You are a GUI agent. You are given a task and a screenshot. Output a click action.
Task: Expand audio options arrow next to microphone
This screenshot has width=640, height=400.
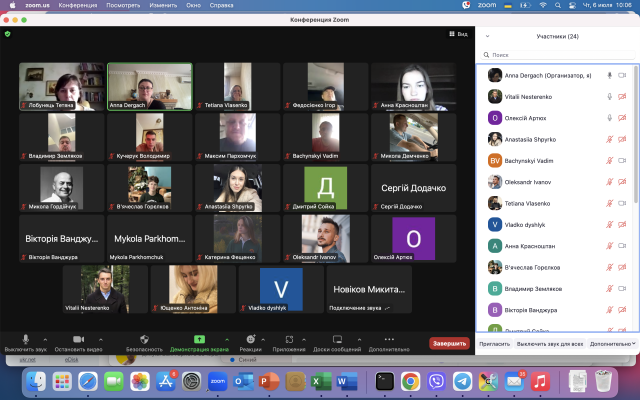[x=45, y=339]
